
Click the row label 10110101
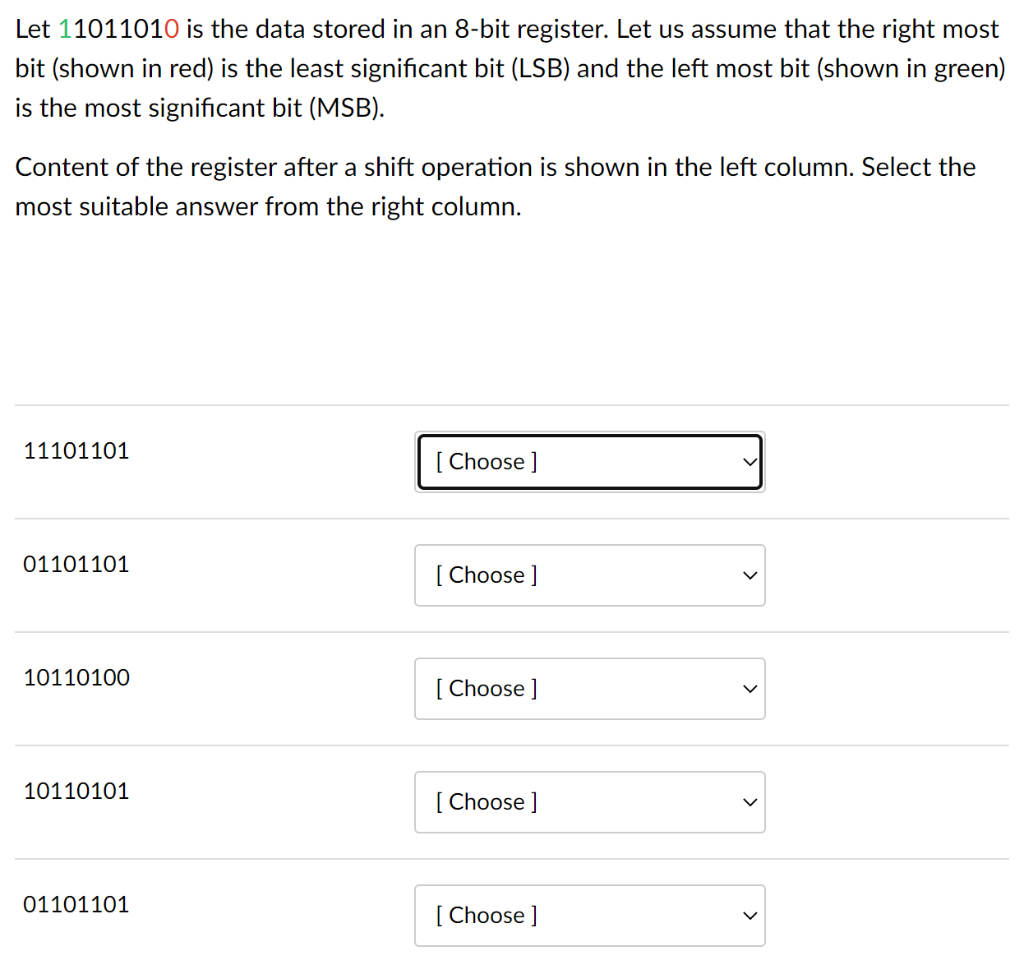coord(76,791)
